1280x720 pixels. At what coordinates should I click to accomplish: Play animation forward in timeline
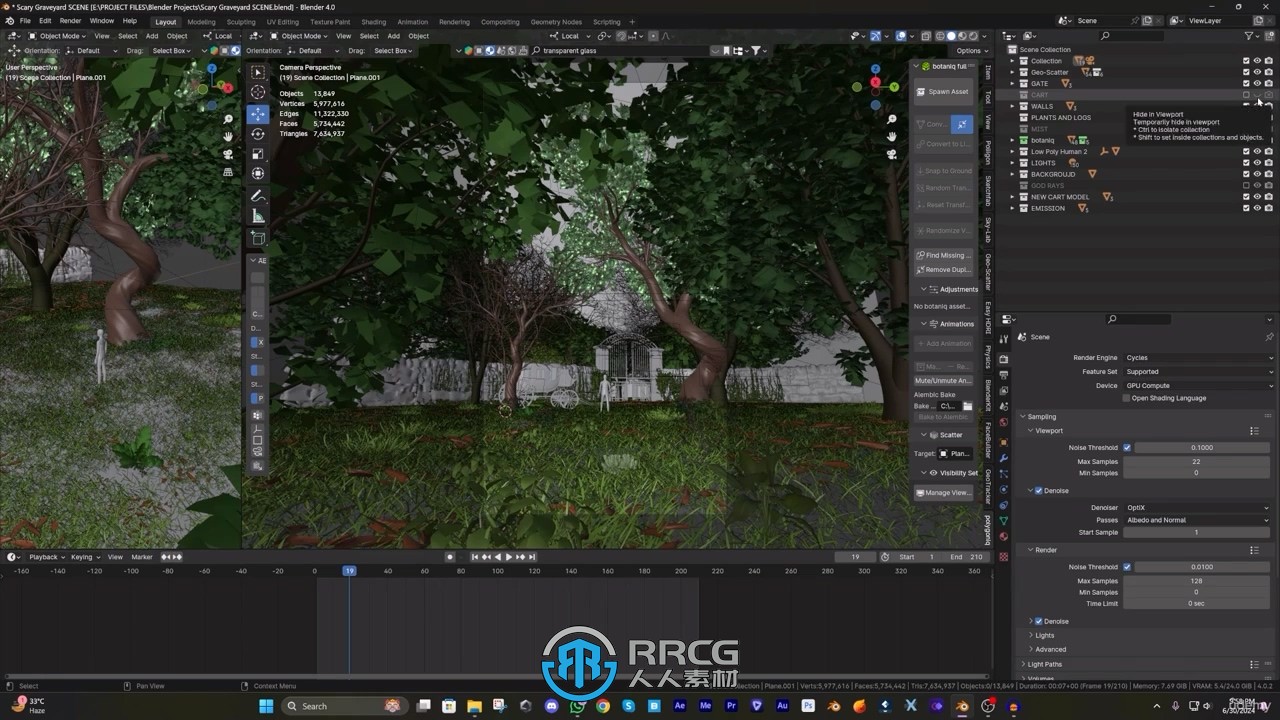click(509, 557)
